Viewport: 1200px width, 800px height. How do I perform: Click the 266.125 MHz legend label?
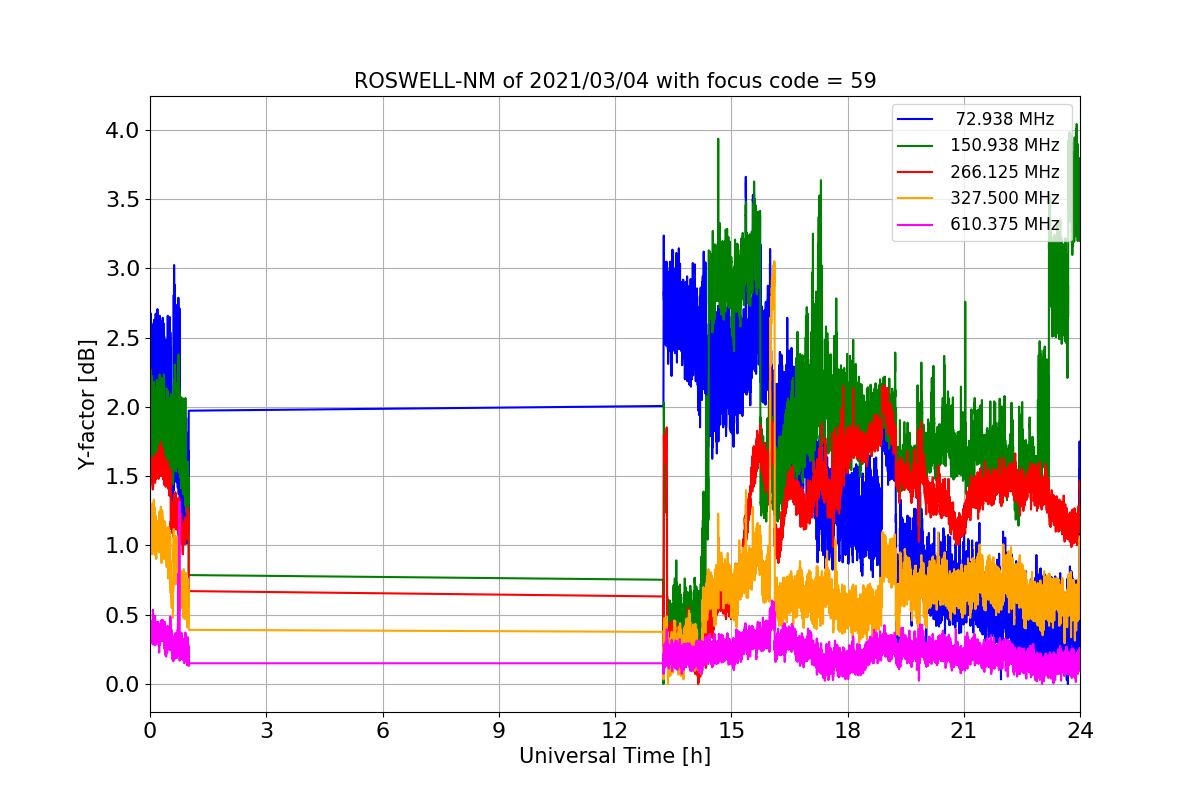[1005, 172]
